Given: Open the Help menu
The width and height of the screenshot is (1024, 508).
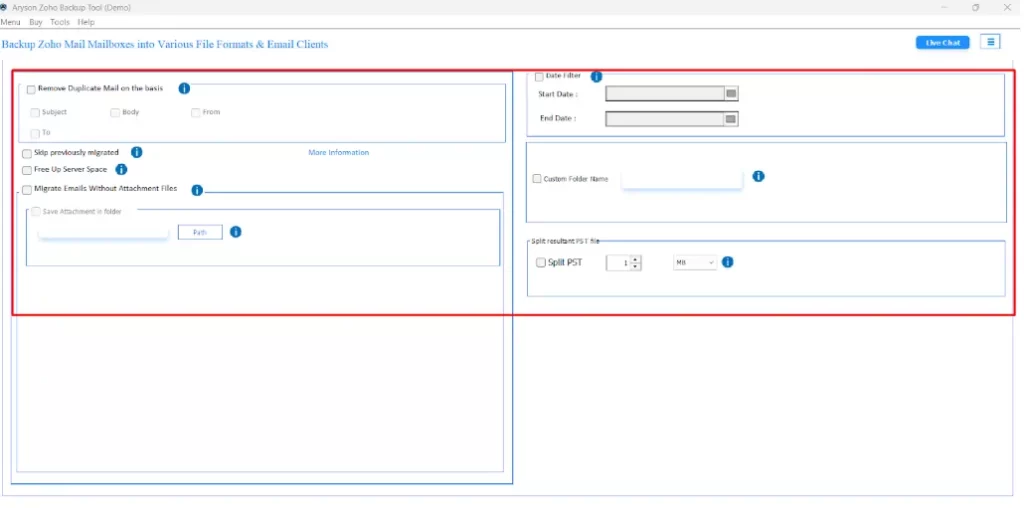Looking at the screenshot, I should pyautogui.click(x=86, y=22).
